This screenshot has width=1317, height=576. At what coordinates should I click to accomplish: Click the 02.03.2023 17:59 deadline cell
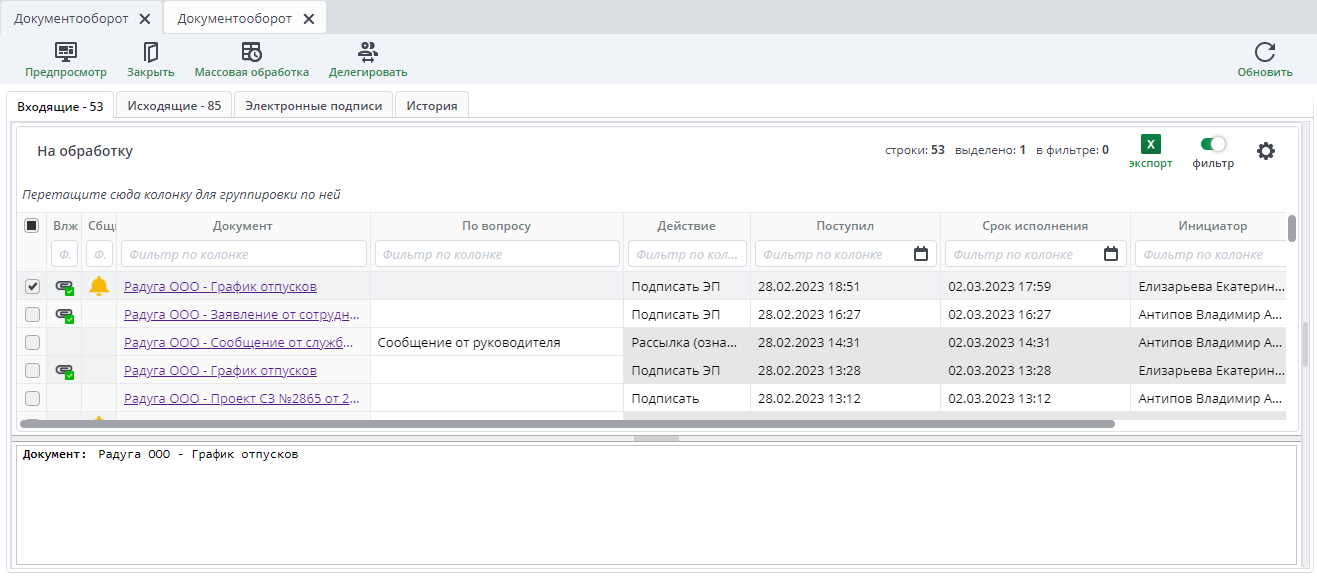(x=1035, y=287)
